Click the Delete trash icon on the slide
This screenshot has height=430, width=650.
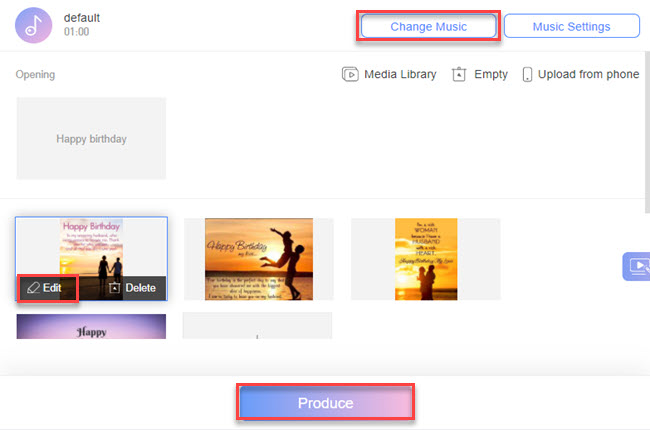115,288
